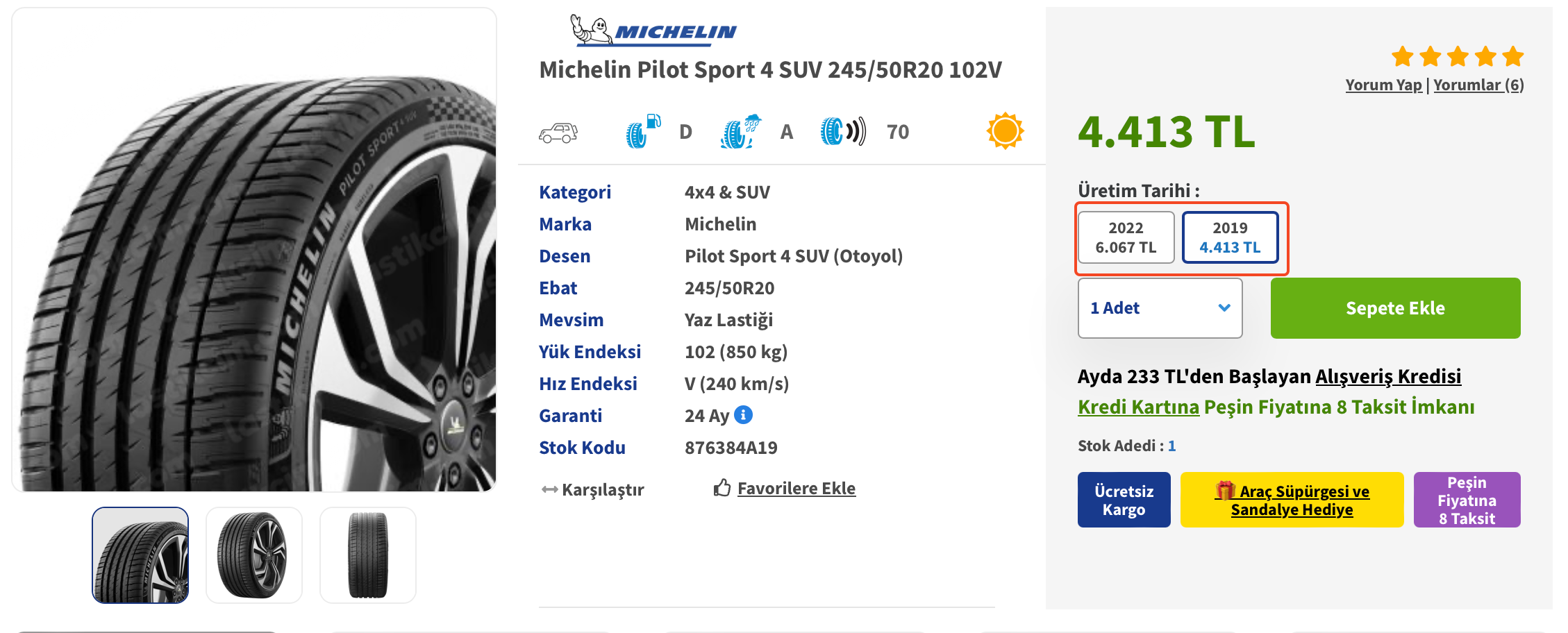The image size is (1568, 633).
Task: Click the summer season sun icon
Action: pos(1005,130)
